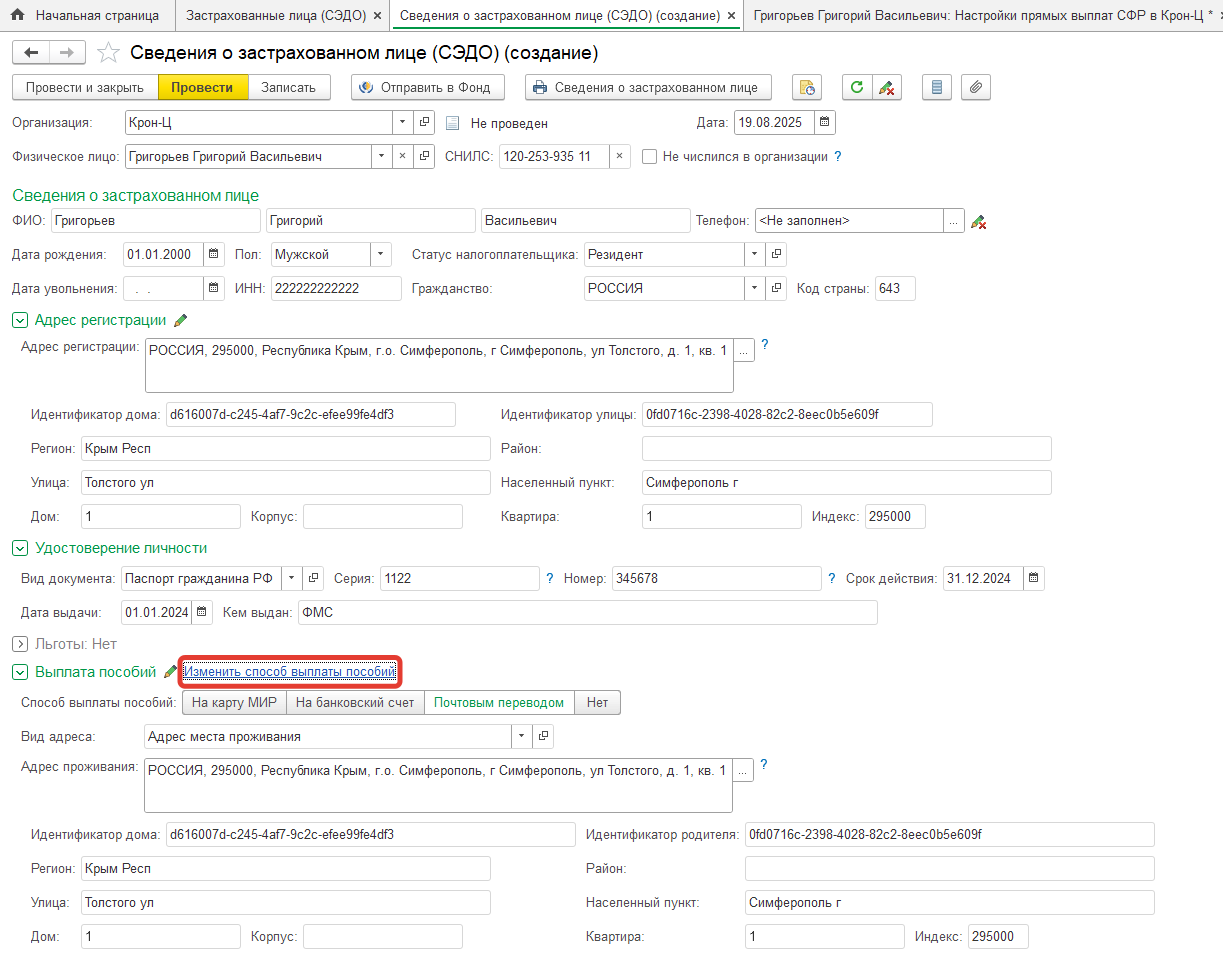Open Статус налогоплательщика dropdown
1223x958 pixels.
(755, 255)
